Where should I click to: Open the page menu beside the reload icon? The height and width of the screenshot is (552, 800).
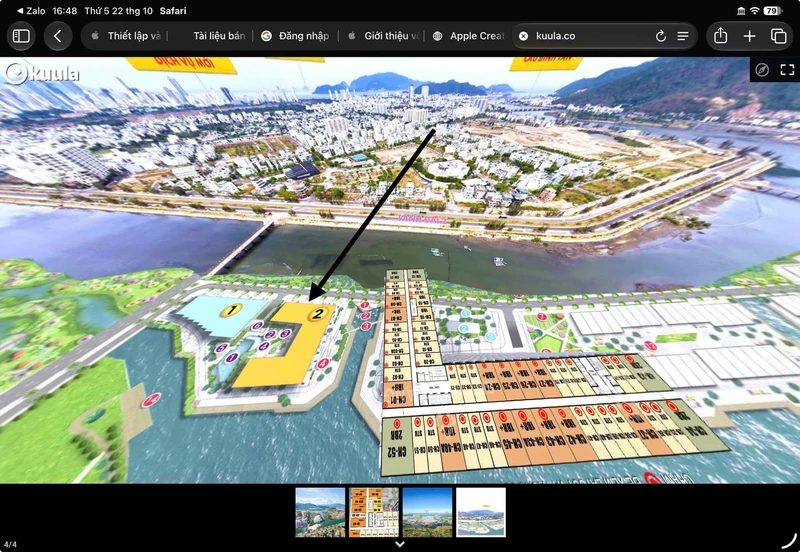[x=683, y=36]
